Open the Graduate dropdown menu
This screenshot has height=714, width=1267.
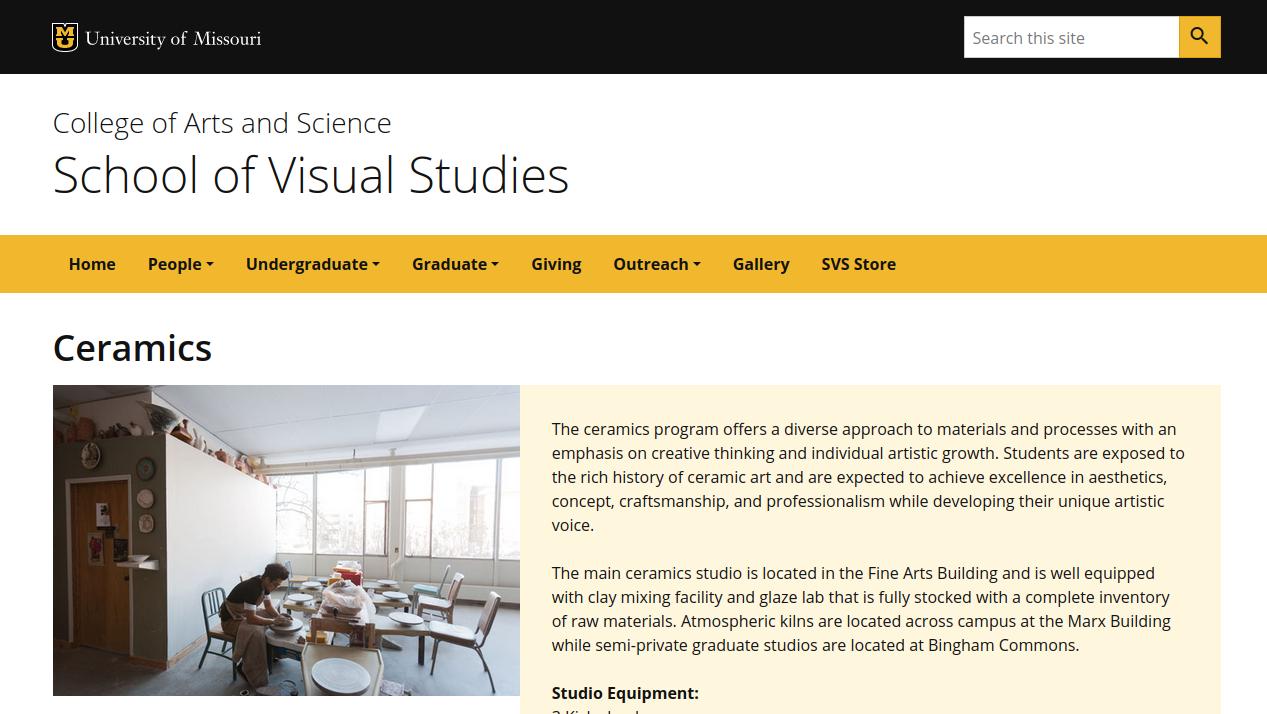pos(455,264)
